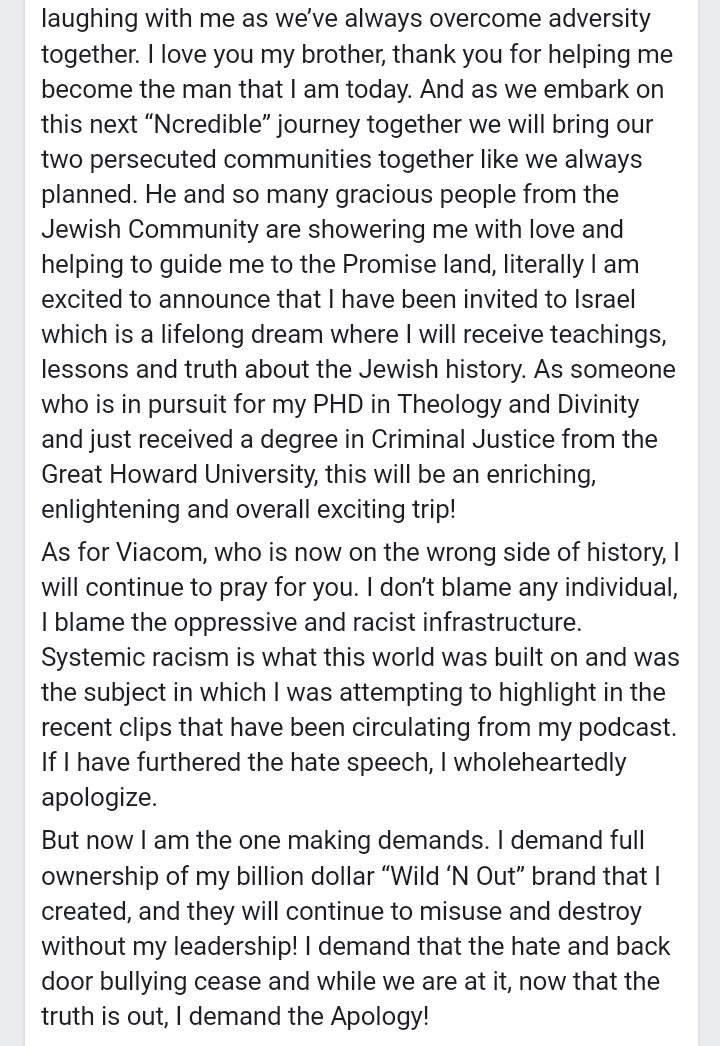Click the words "Great Howard University"
This screenshot has height=1046, width=720.
click(177, 474)
